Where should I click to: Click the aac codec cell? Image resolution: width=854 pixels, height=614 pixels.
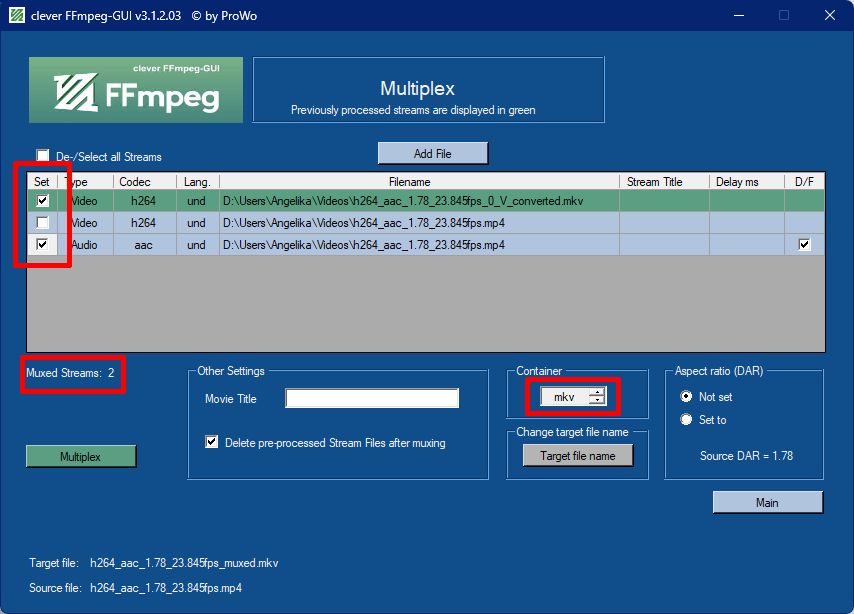(x=144, y=245)
